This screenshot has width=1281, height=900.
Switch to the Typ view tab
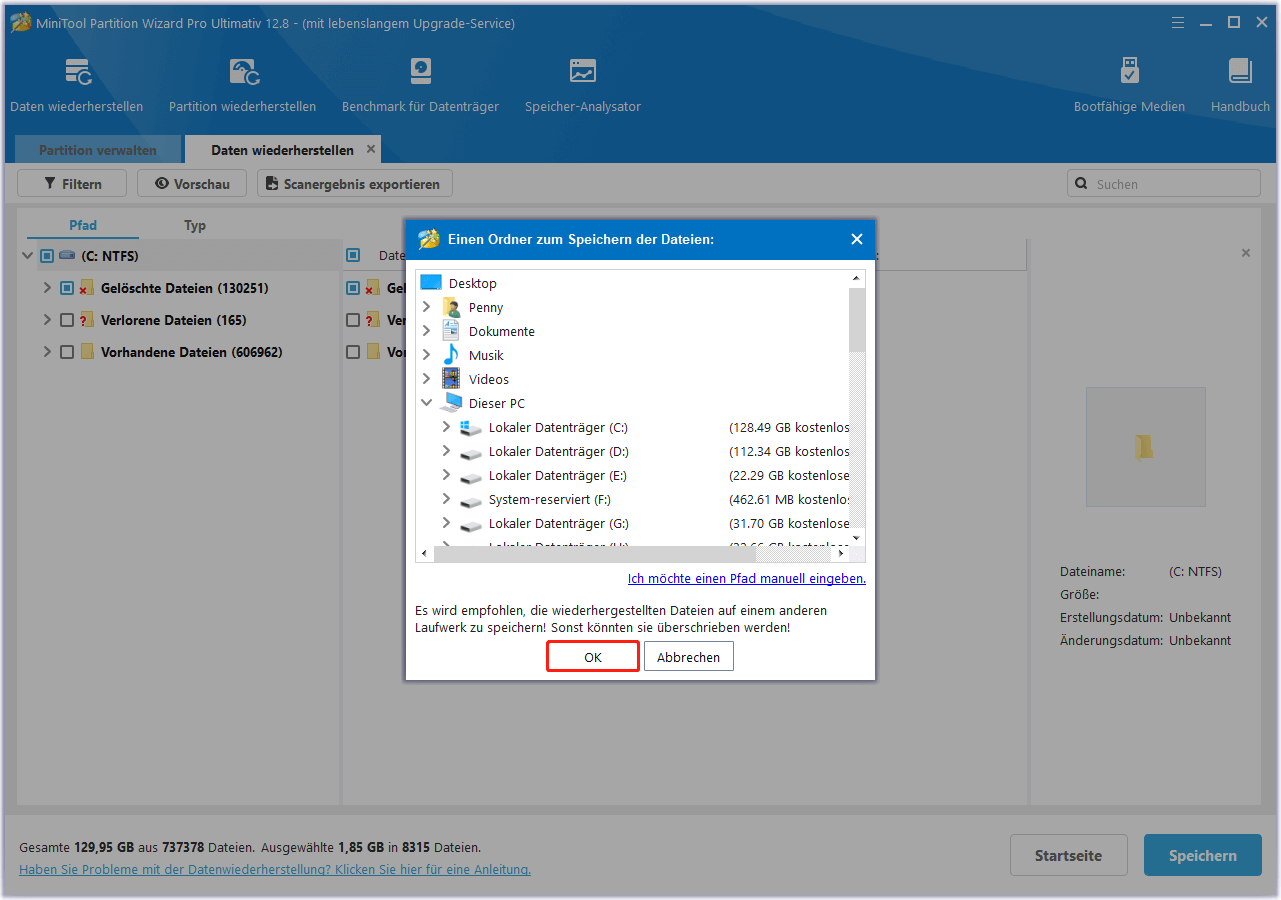point(195,225)
